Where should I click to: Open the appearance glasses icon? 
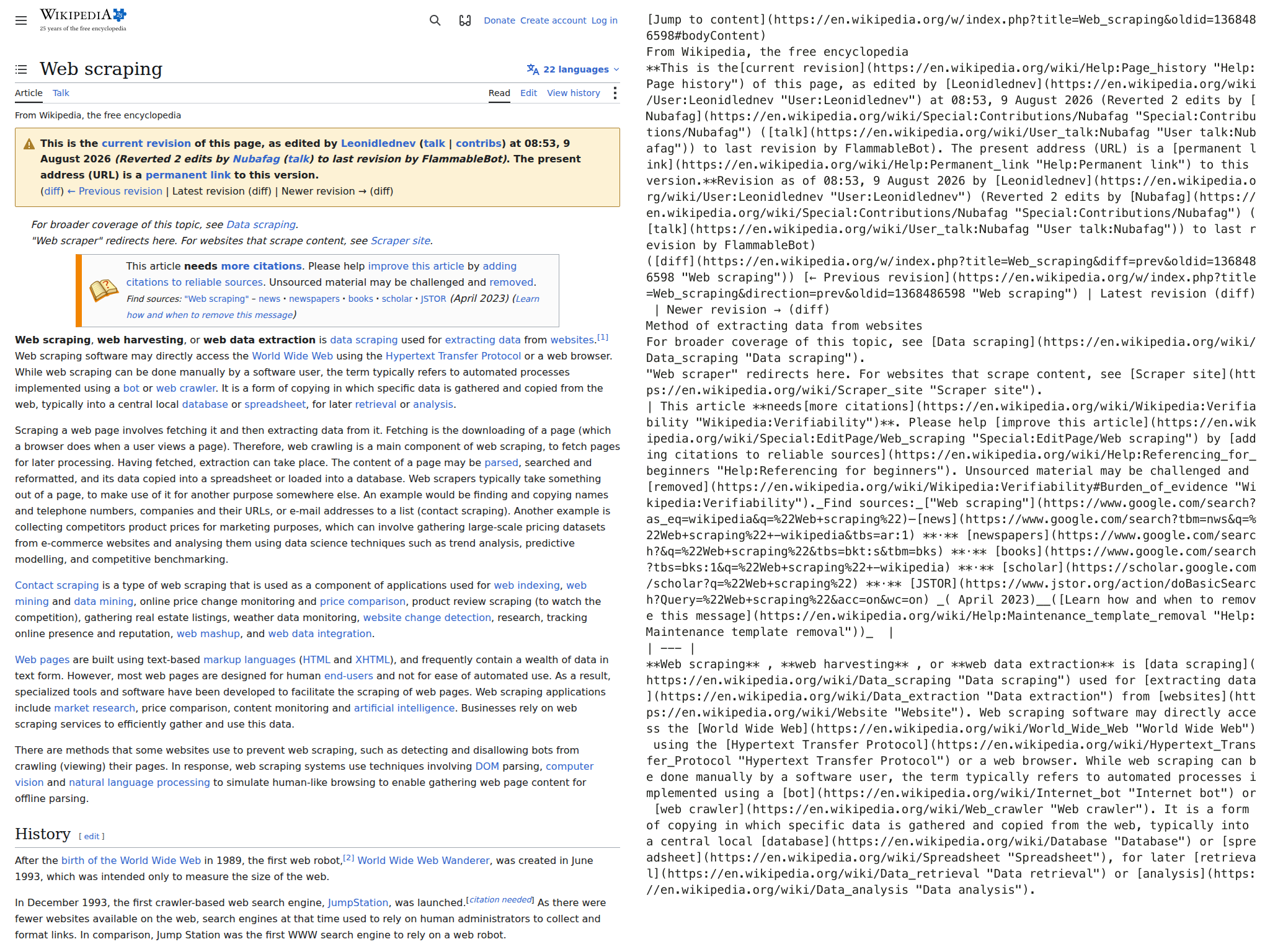(465, 20)
